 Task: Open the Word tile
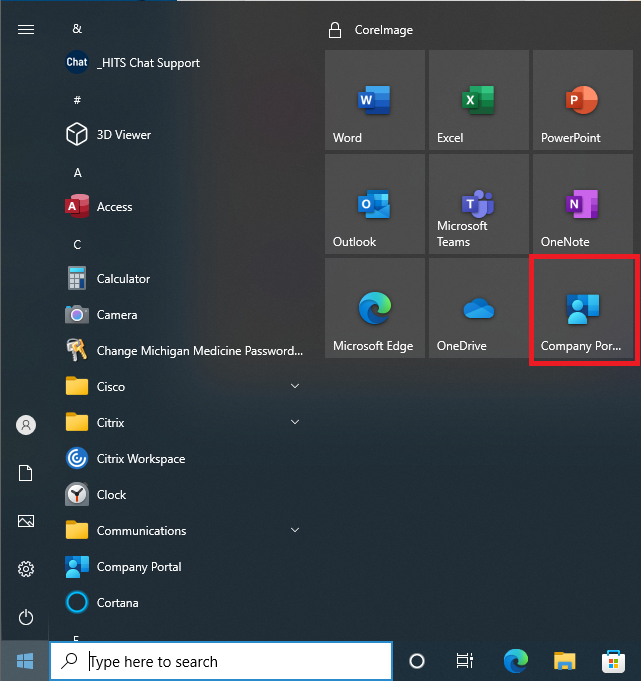coord(375,100)
